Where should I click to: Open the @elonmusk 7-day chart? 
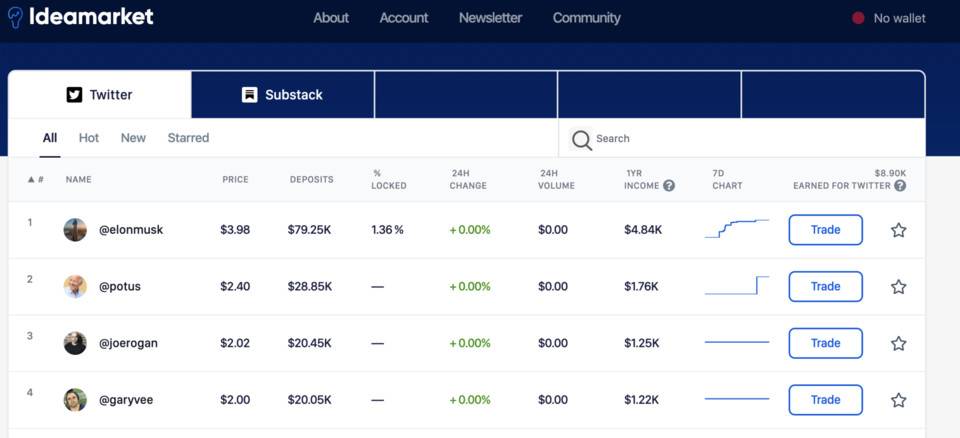tap(737, 229)
